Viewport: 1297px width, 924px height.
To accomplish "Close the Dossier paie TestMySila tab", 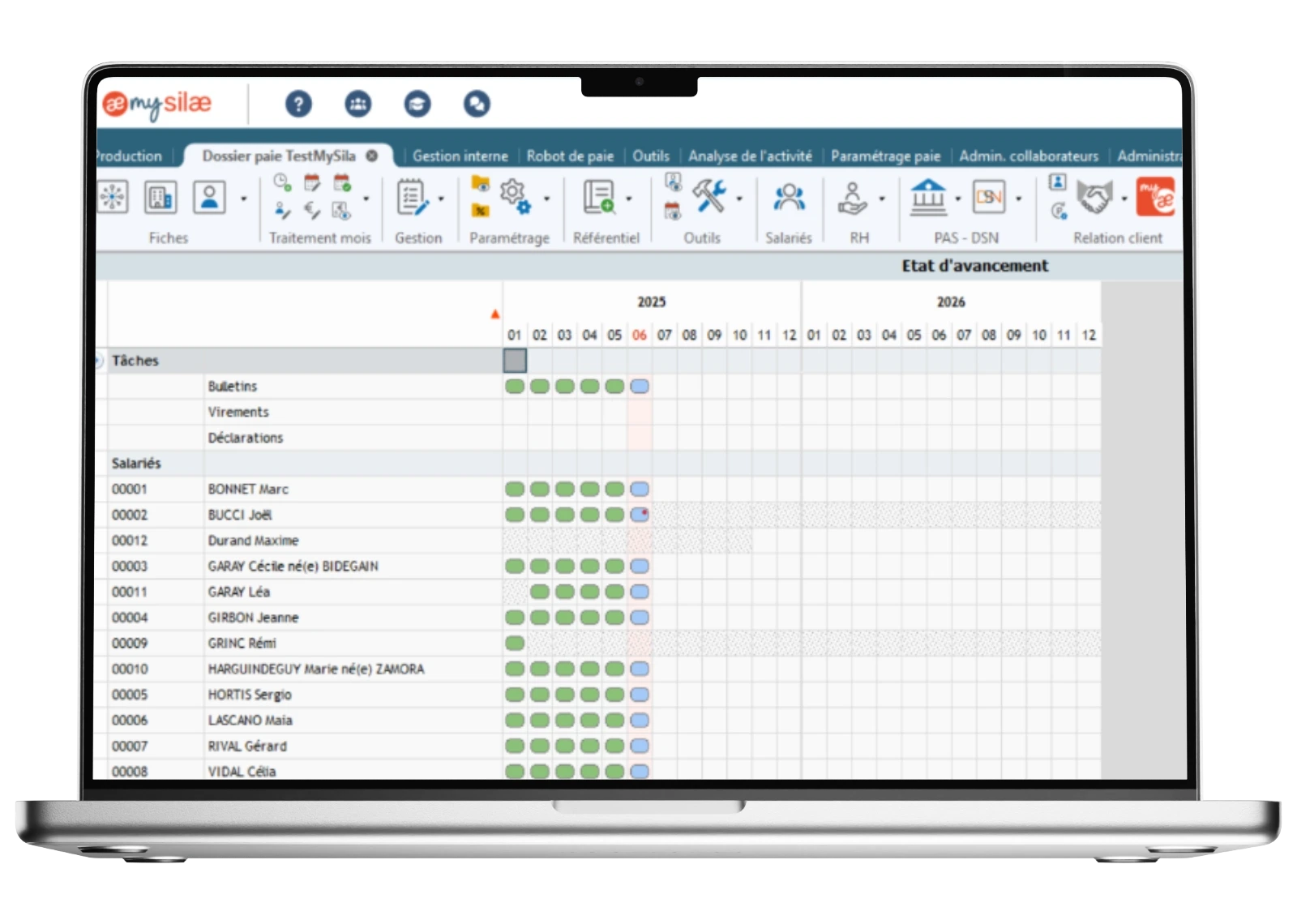I will [371, 156].
